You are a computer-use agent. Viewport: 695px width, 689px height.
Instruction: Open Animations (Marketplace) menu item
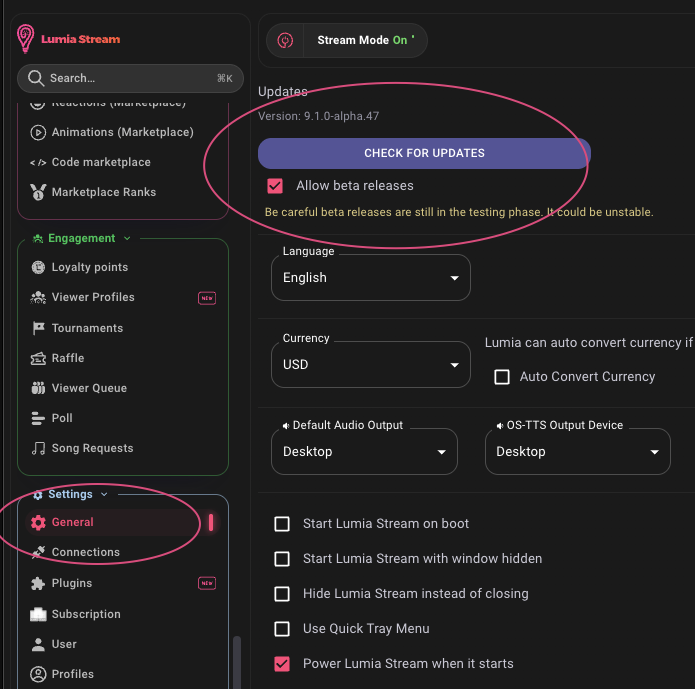122,132
